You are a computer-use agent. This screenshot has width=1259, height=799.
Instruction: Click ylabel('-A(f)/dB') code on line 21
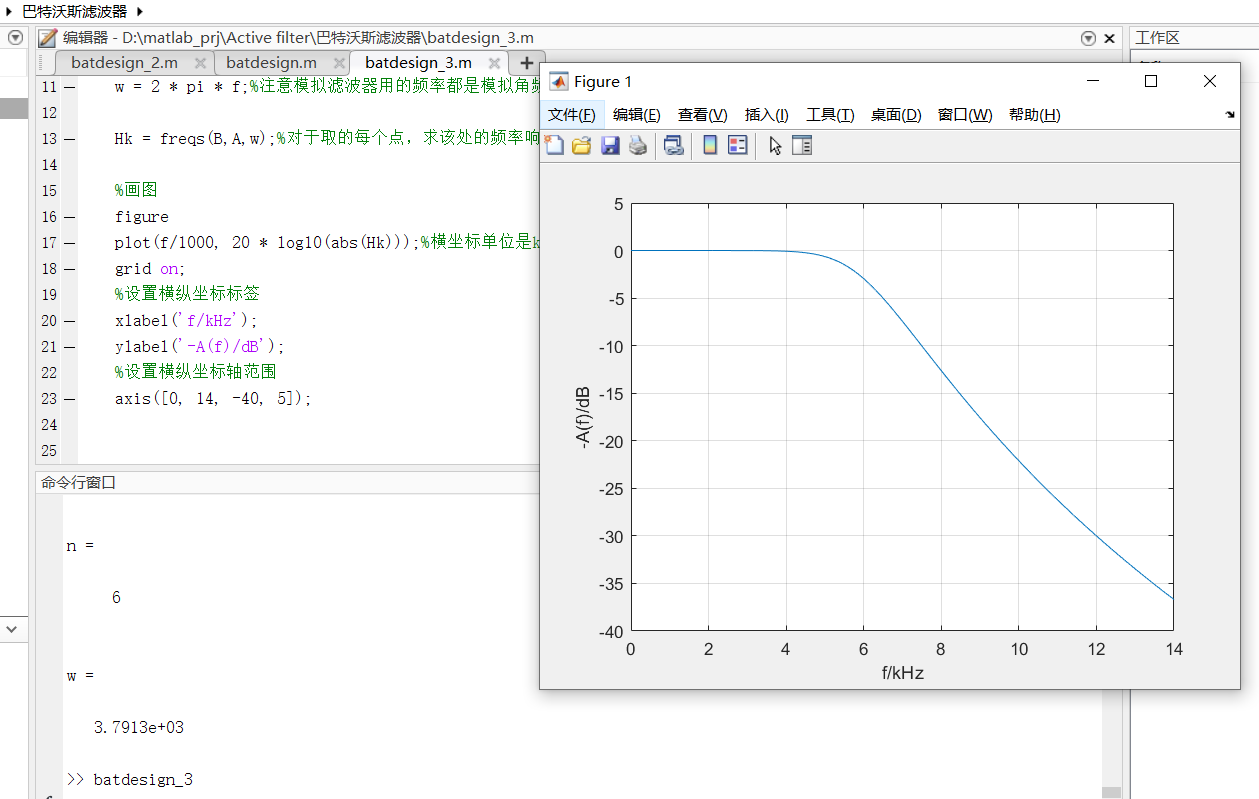(200, 347)
